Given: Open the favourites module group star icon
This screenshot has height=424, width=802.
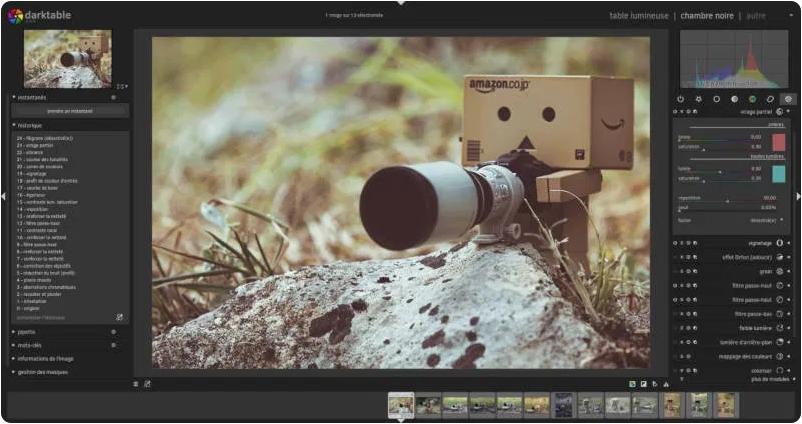Looking at the screenshot, I should click(x=698, y=99).
